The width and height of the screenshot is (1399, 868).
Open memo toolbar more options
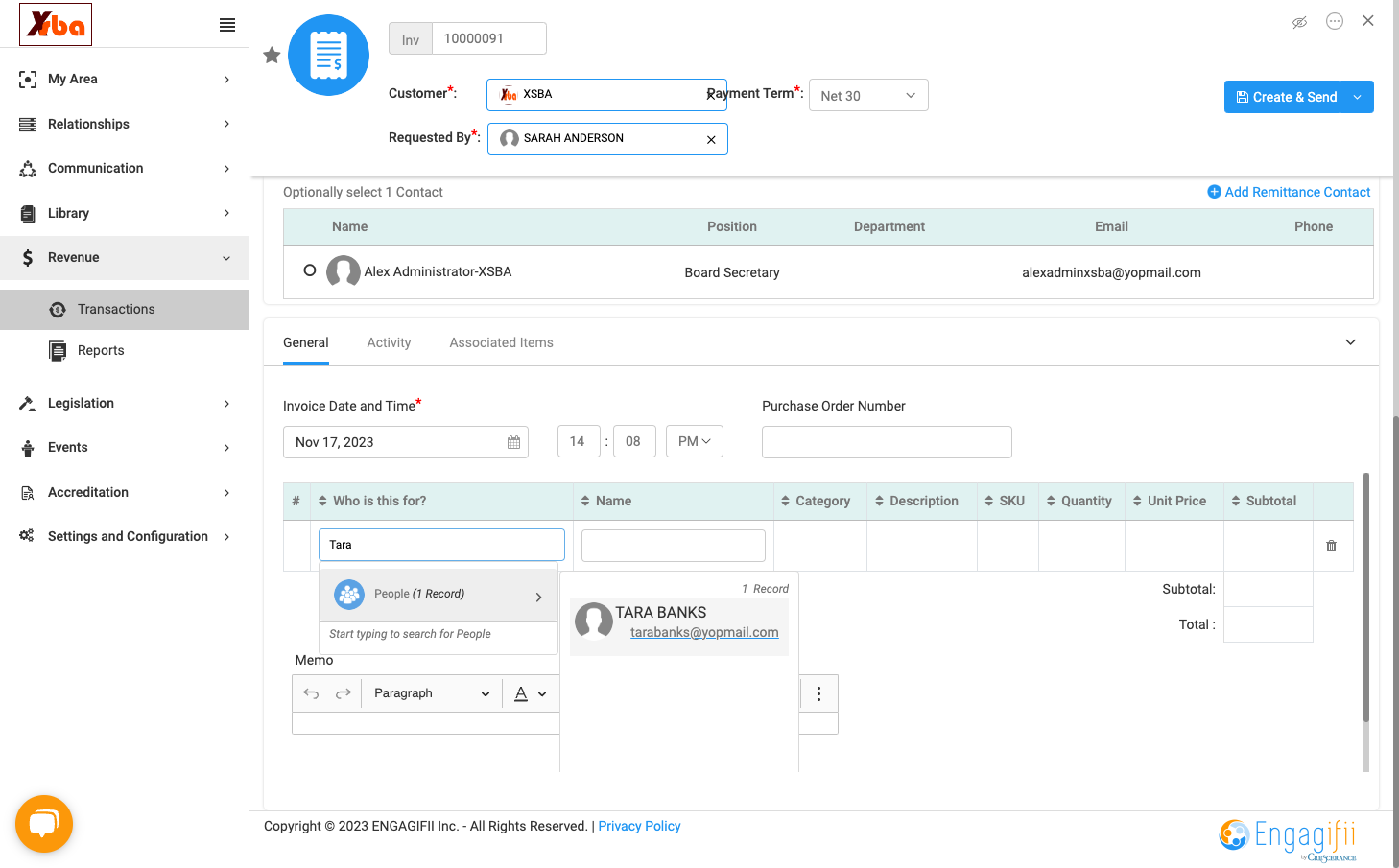818,693
